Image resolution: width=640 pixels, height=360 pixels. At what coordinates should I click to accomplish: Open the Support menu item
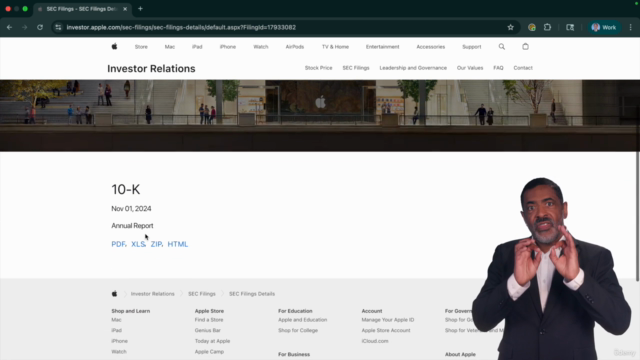(x=471, y=47)
